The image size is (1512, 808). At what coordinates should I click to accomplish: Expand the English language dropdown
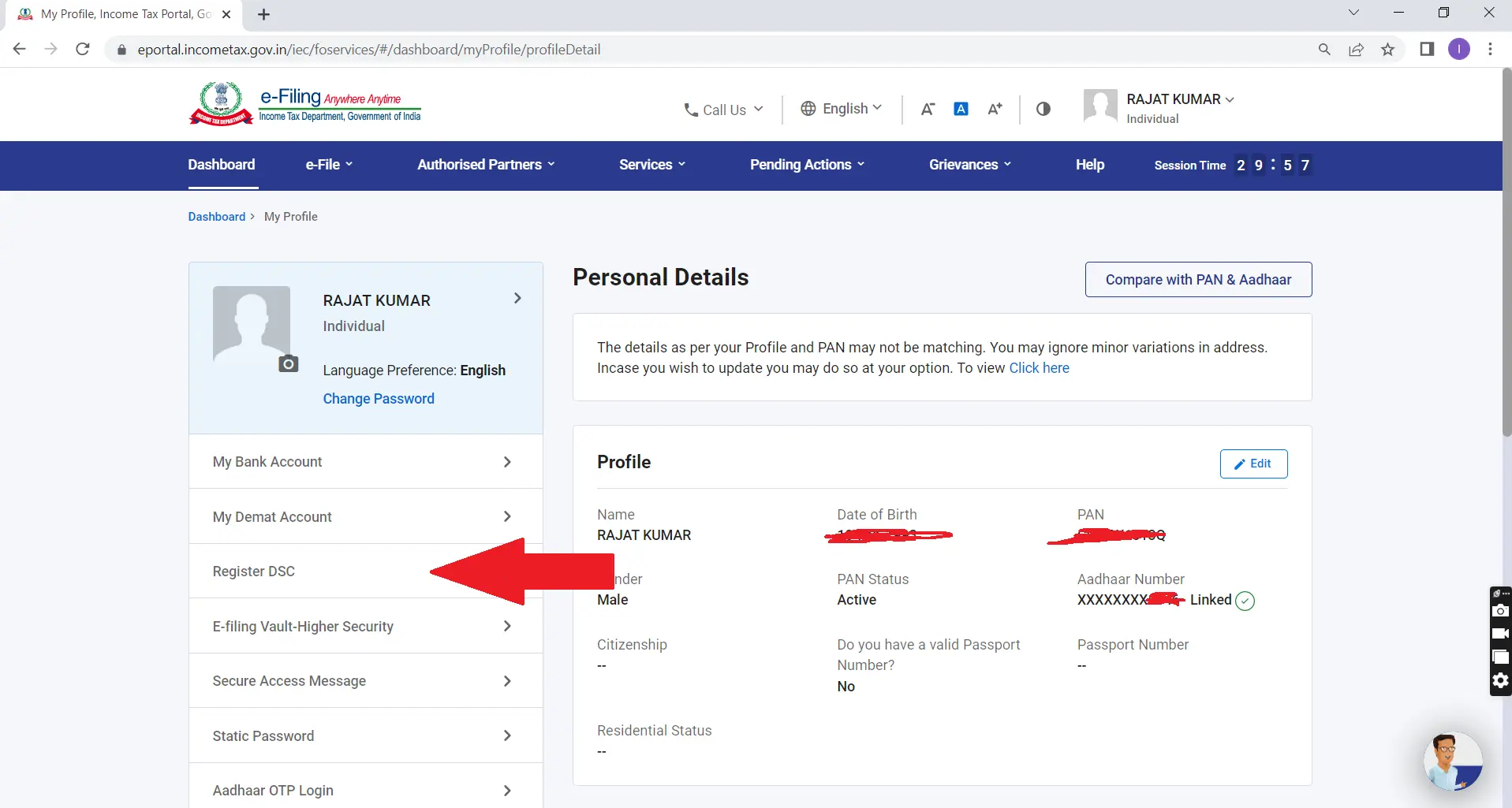(841, 109)
